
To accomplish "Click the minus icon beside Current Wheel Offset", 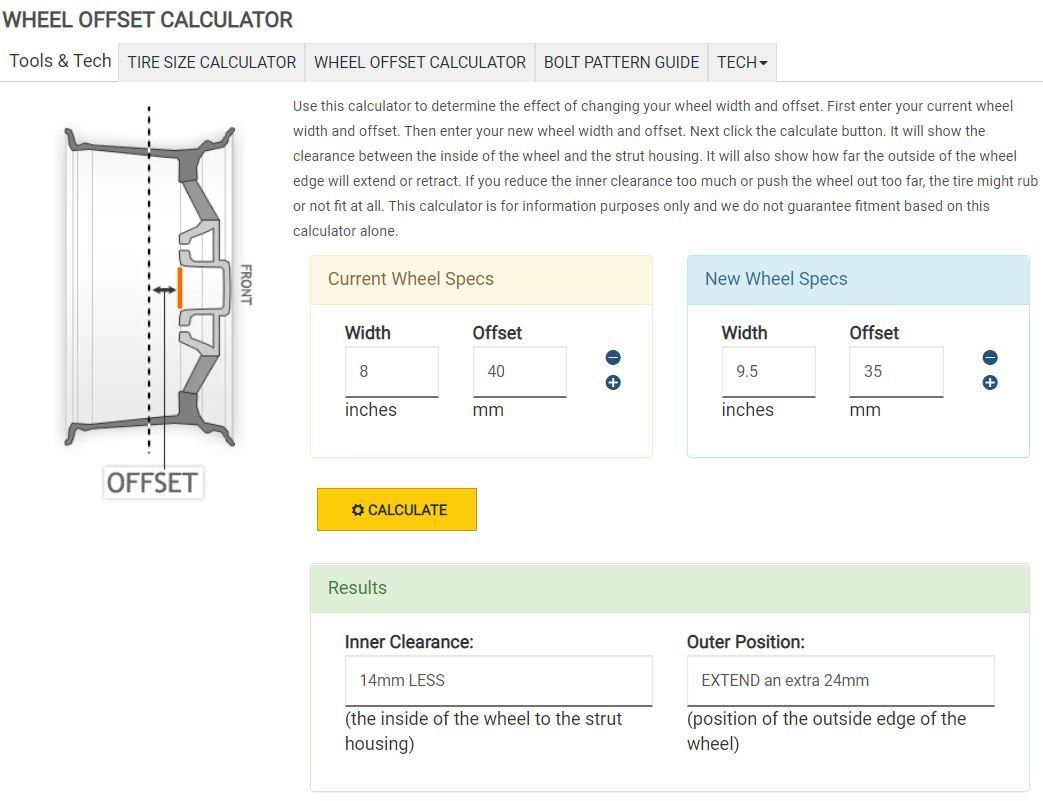I will pos(612,357).
